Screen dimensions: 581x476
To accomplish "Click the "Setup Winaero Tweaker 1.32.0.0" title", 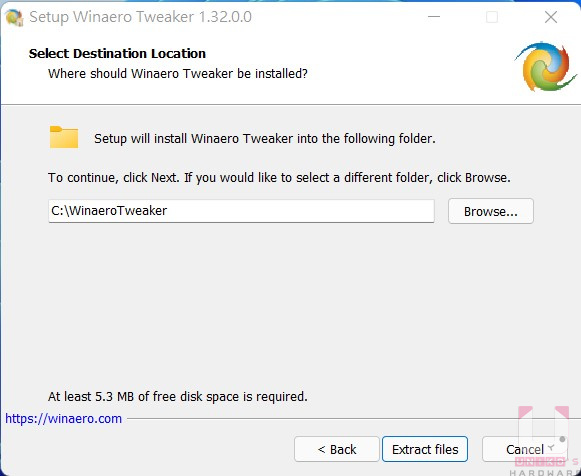I will coord(140,17).
